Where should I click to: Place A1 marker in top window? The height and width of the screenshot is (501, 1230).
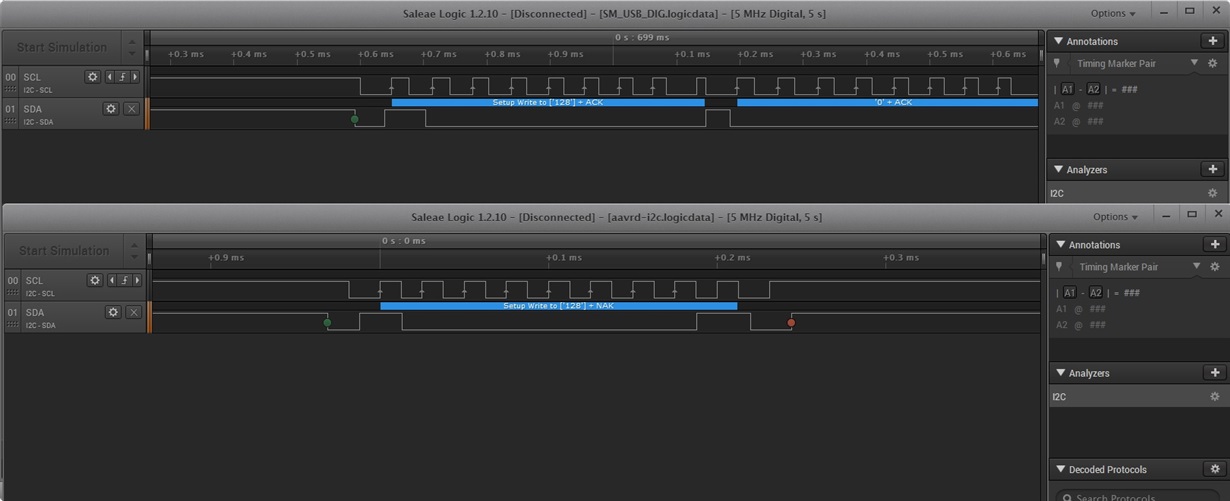(x=1067, y=89)
